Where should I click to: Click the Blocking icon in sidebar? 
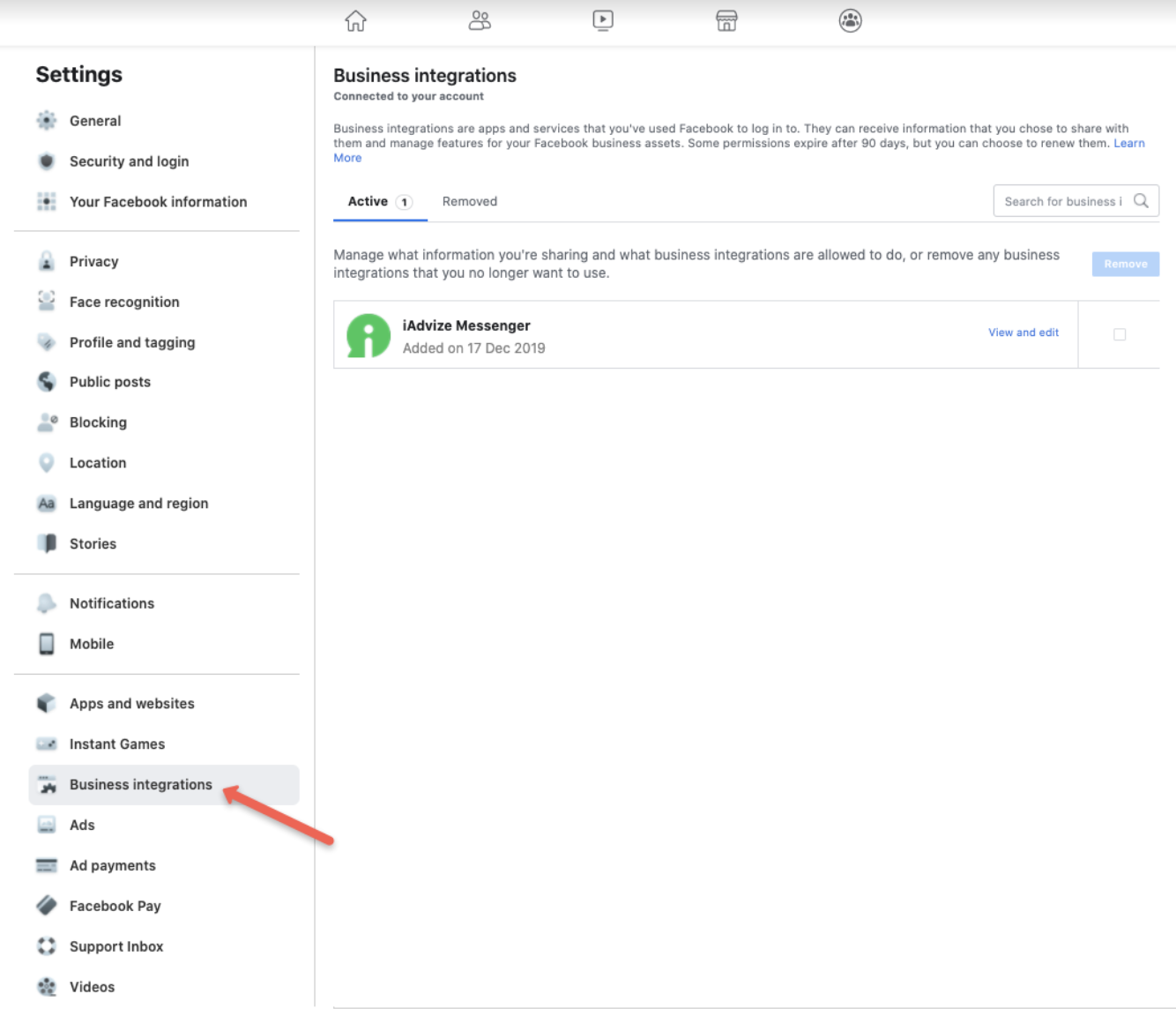47,422
